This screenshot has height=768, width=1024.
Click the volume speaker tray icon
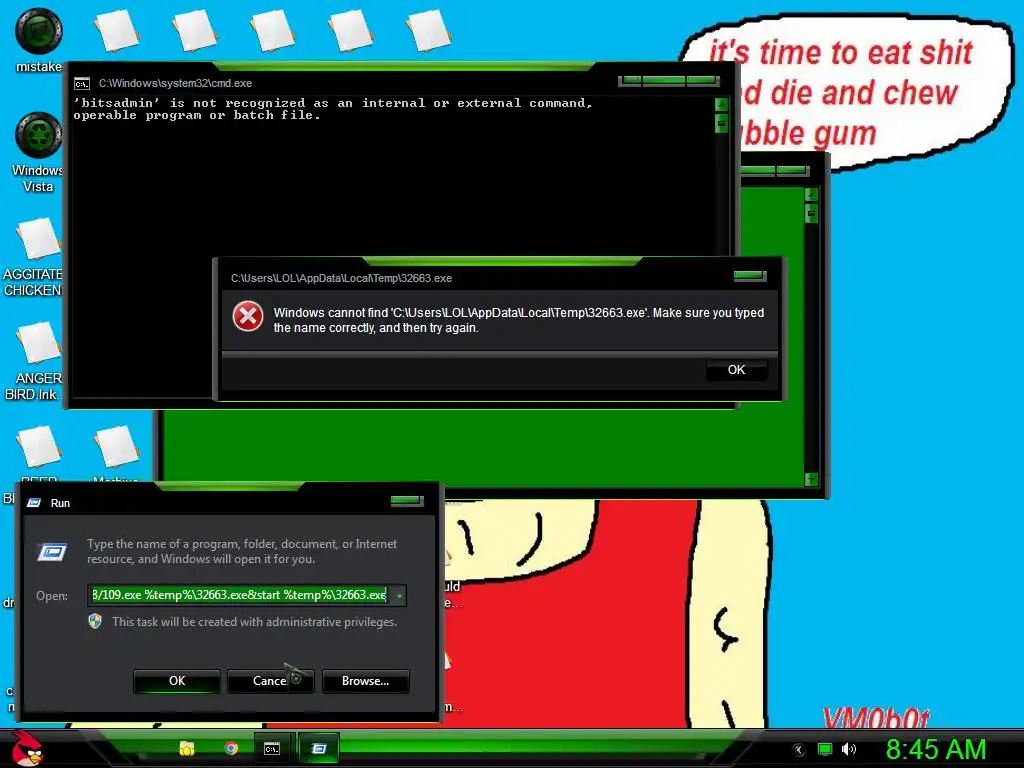pos(848,749)
